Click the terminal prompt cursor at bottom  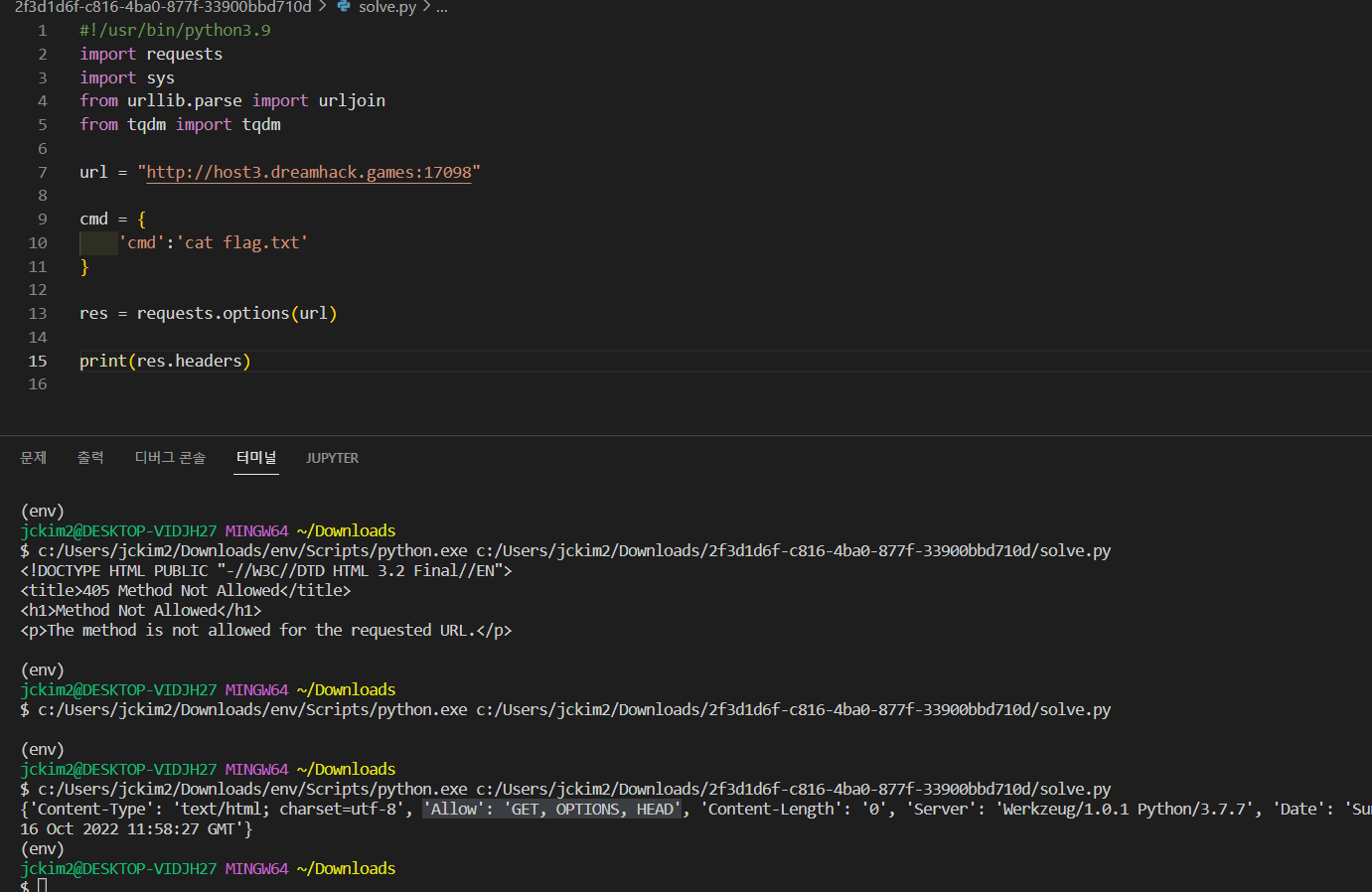(42, 885)
